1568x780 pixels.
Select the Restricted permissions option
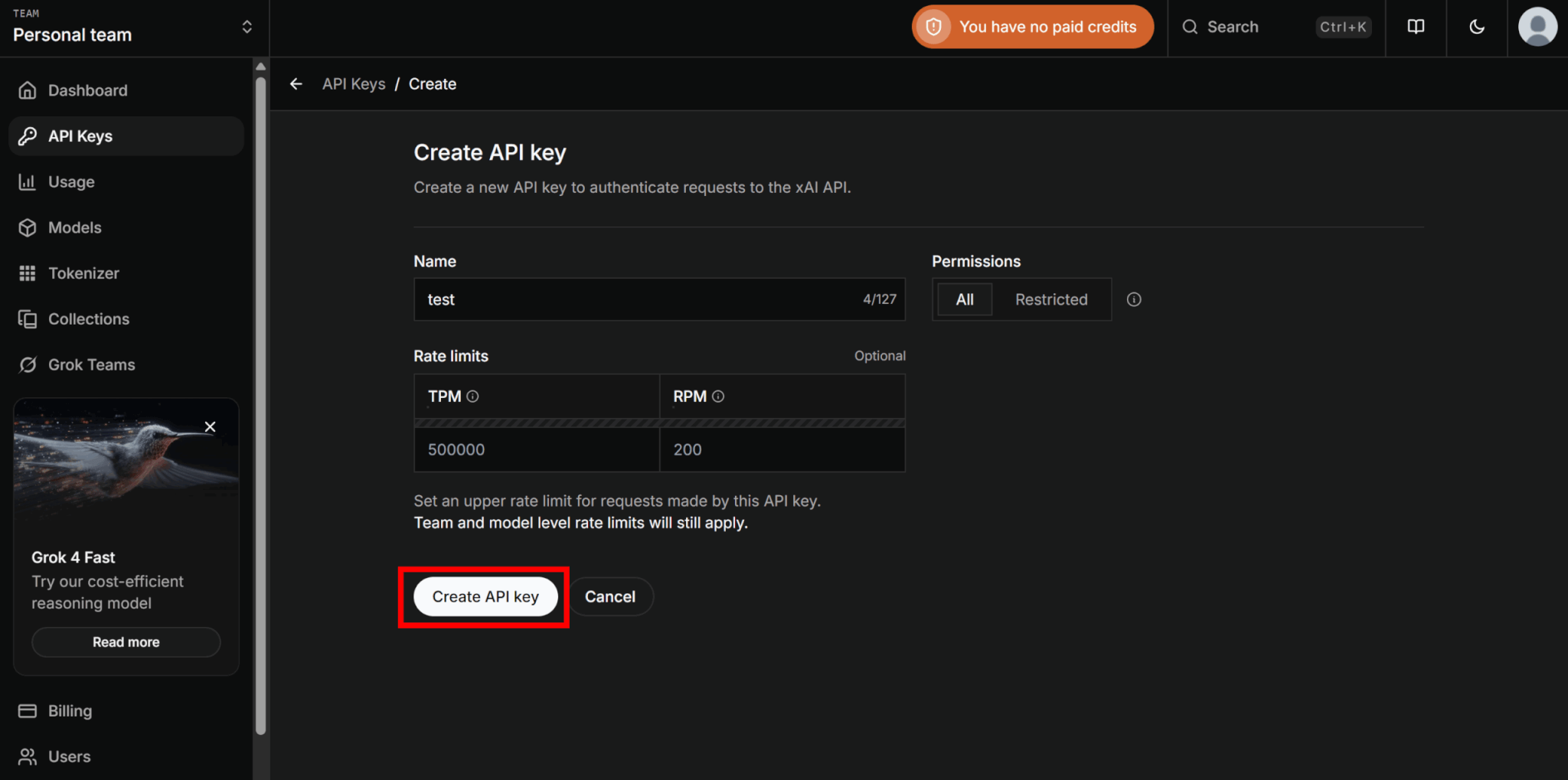click(x=1050, y=299)
